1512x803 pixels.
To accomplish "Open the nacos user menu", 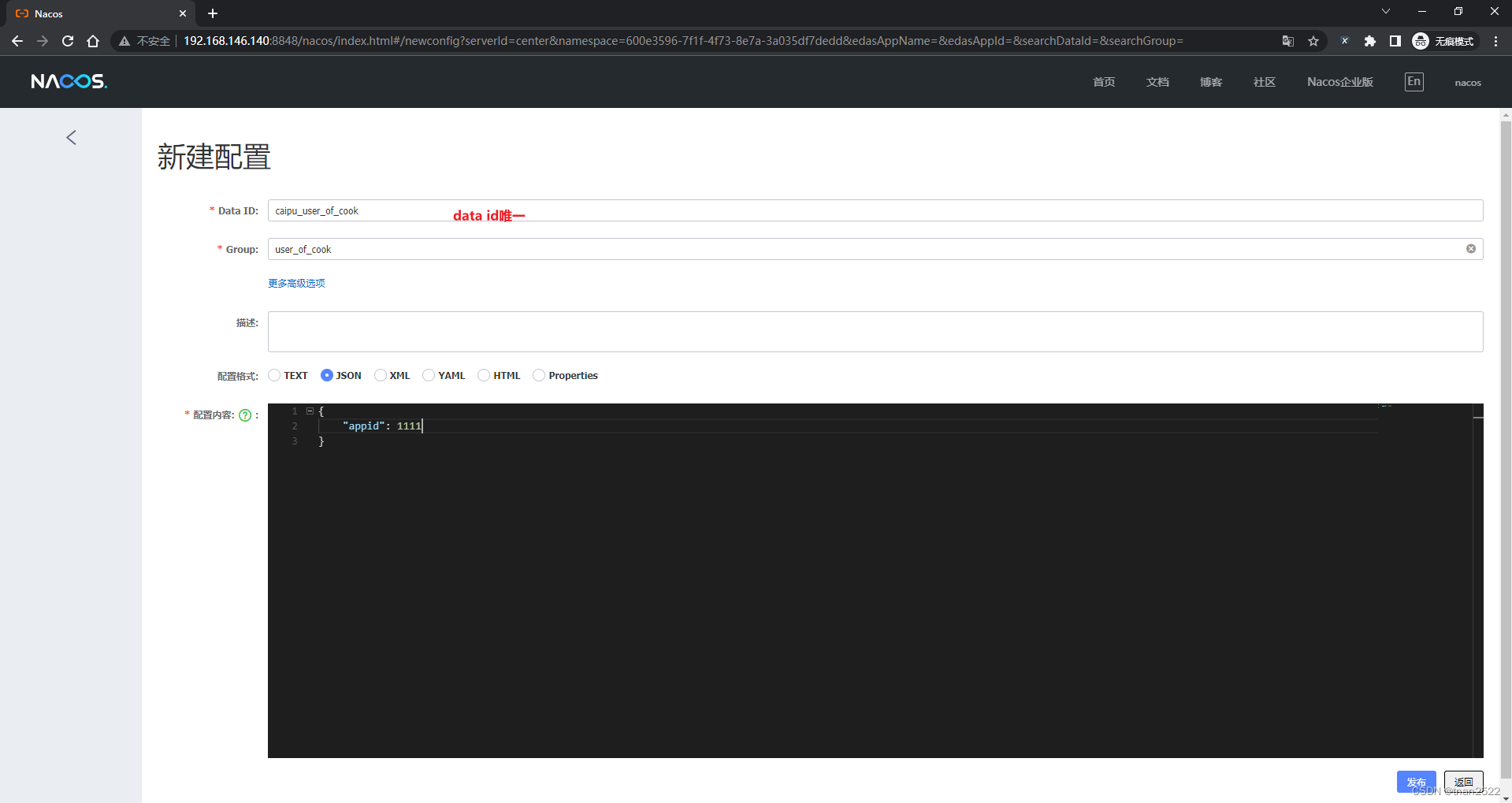I will pyautogui.click(x=1468, y=83).
